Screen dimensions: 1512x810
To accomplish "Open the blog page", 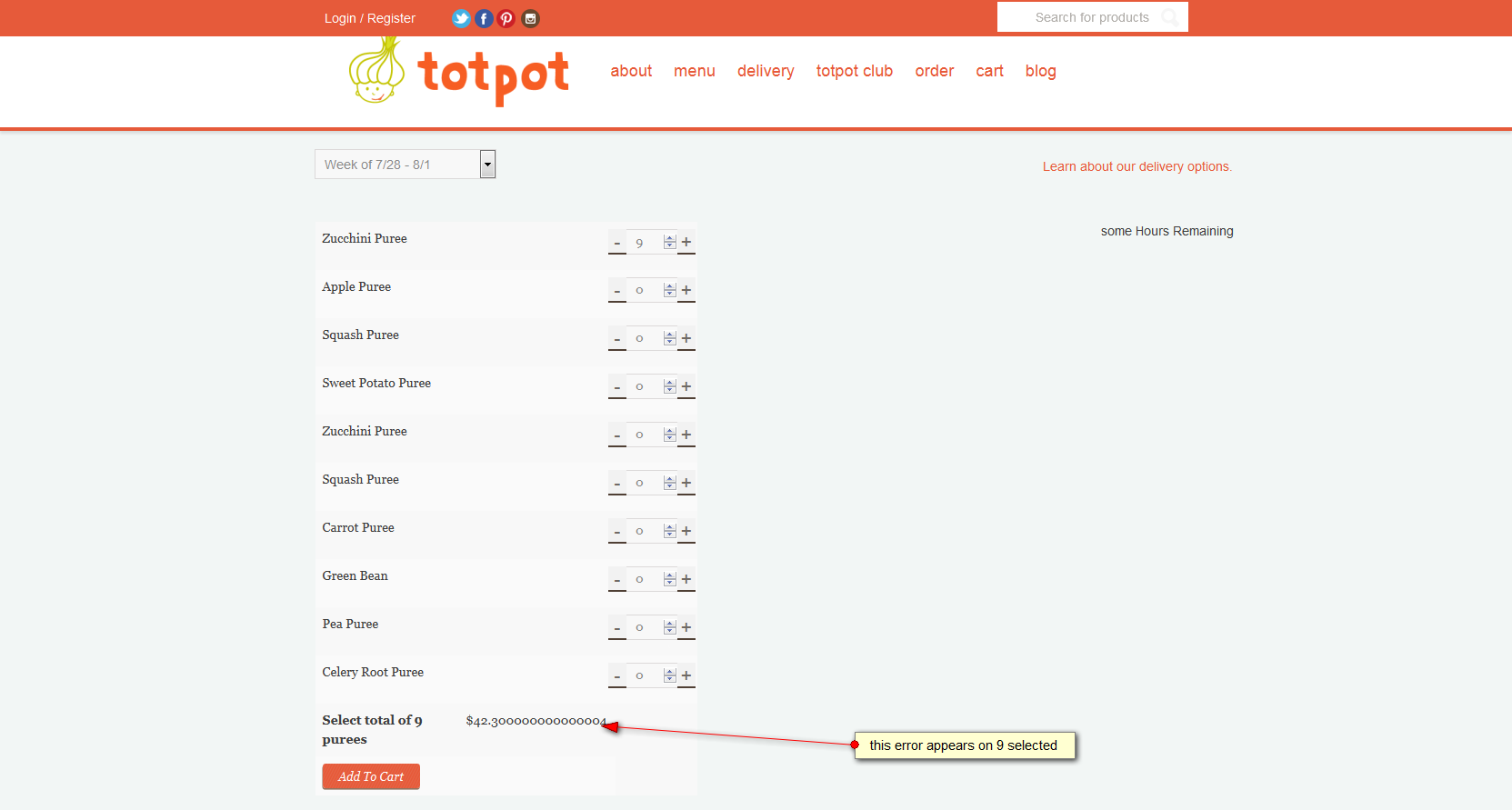I will (1041, 71).
